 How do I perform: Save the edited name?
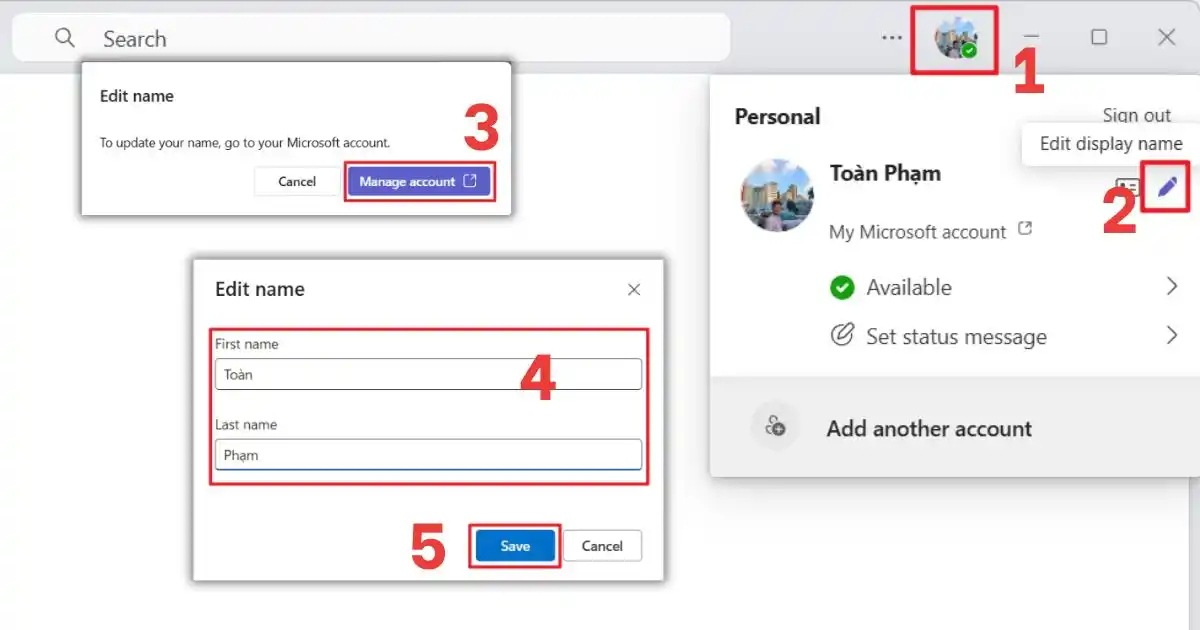coord(515,546)
